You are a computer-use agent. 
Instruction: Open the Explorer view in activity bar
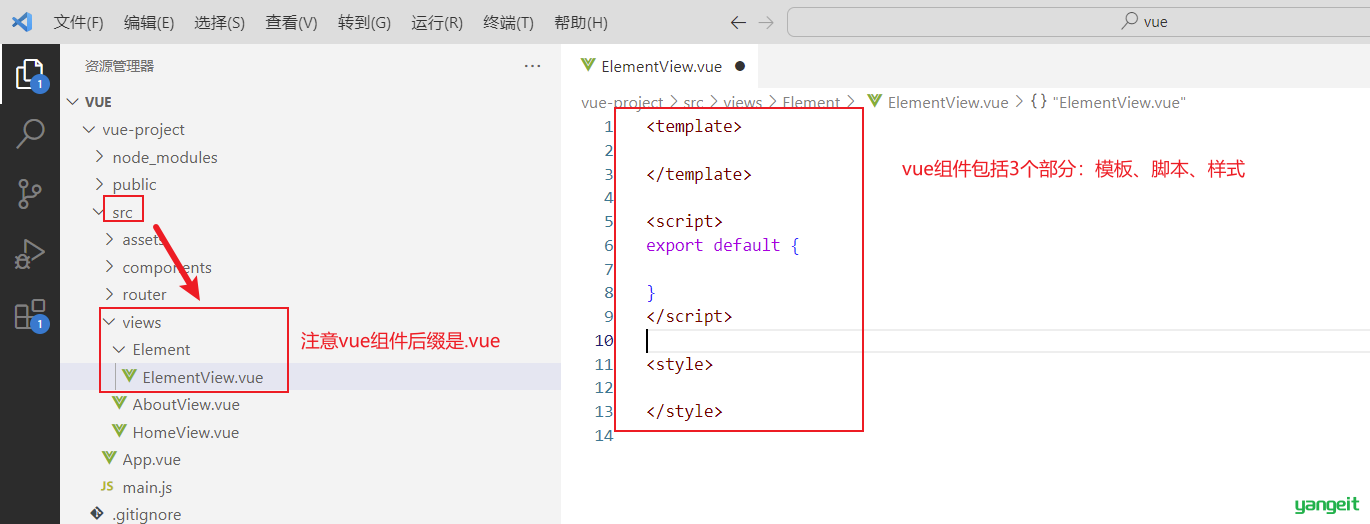point(30,73)
